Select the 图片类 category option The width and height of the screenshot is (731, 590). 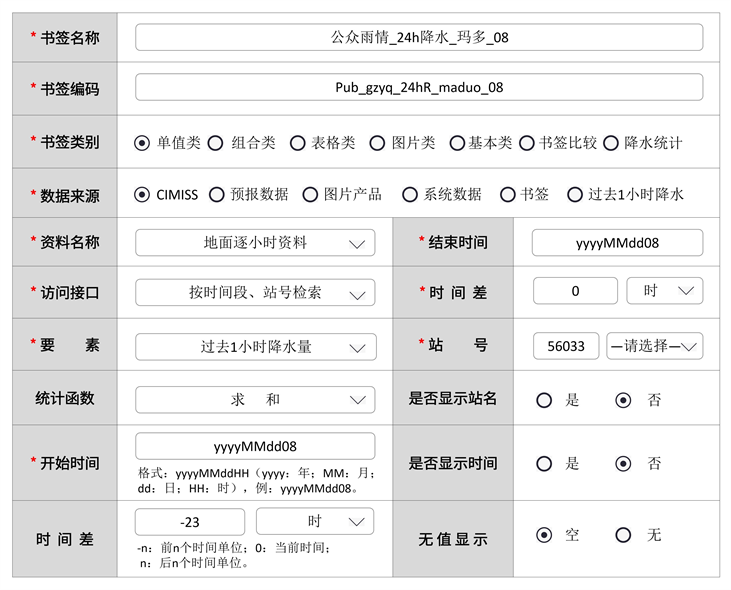tap(377, 143)
